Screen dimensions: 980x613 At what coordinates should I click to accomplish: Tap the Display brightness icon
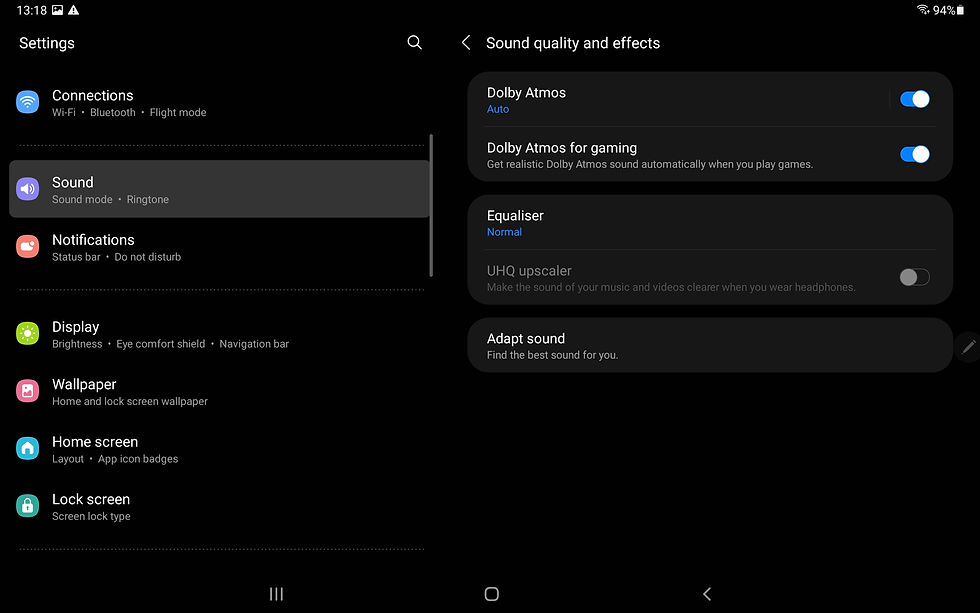(x=28, y=334)
